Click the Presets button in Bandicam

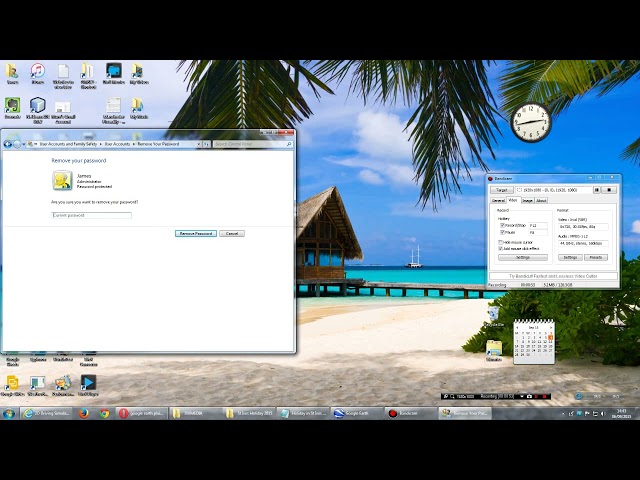[596, 258]
